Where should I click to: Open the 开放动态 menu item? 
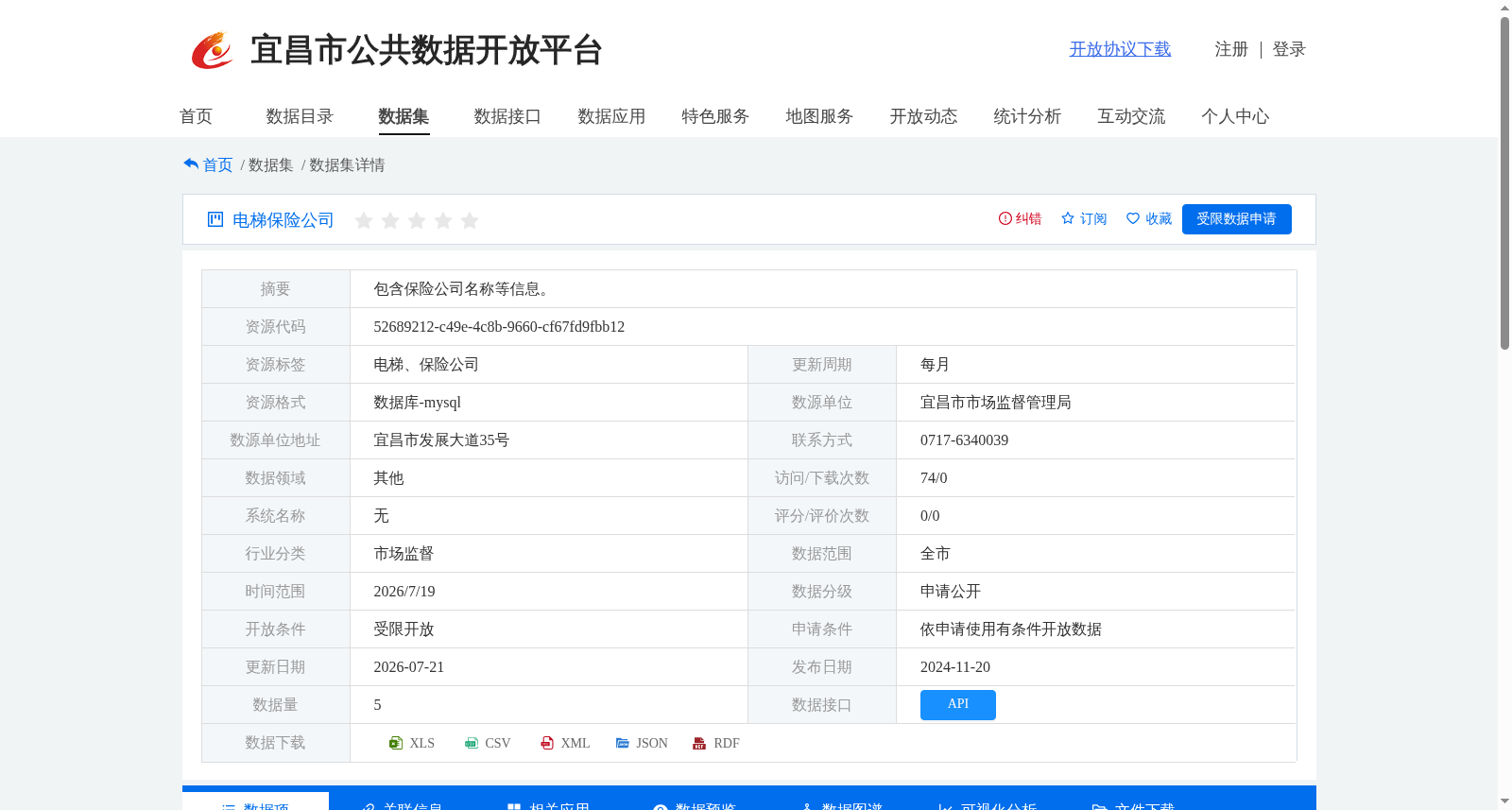pyautogui.click(x=923, y=116)
